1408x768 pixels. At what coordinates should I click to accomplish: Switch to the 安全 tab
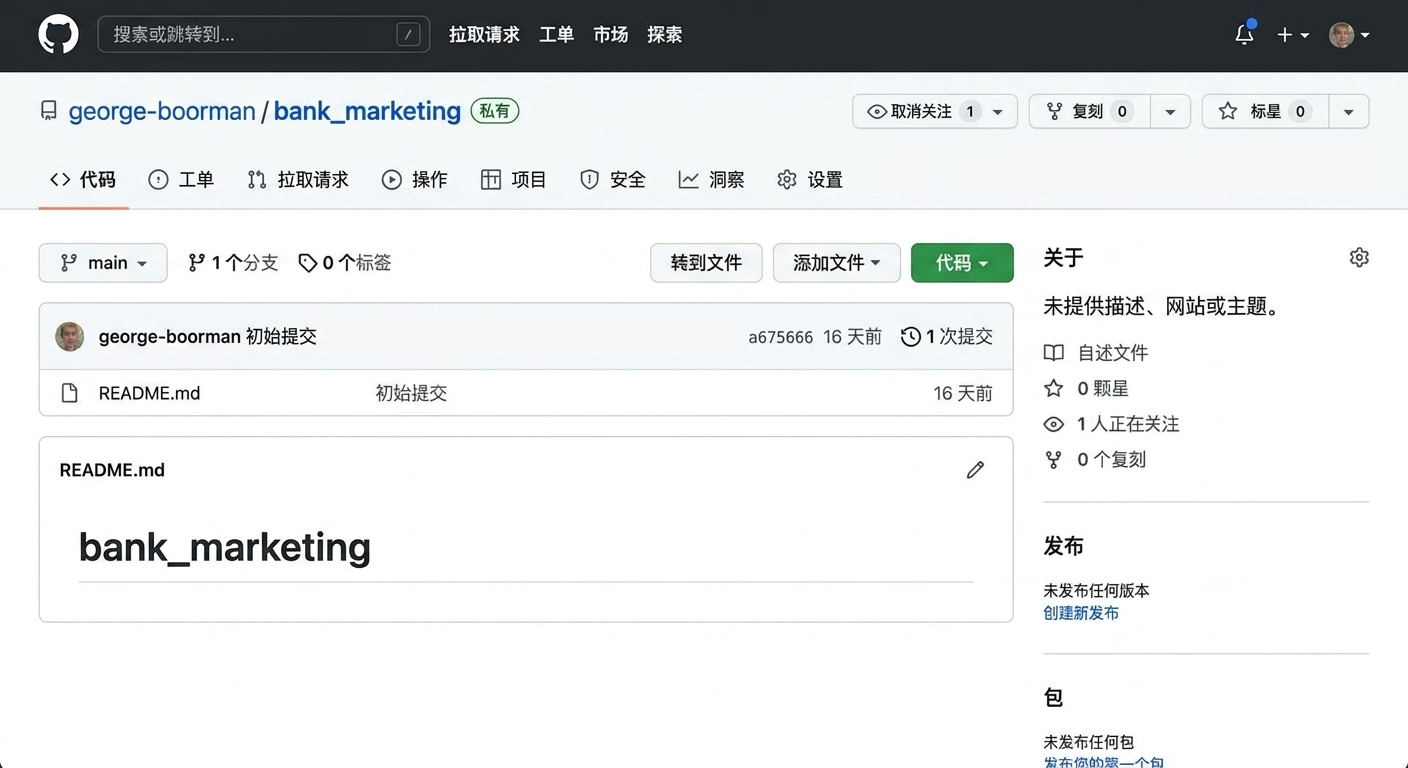click(612, 180)
